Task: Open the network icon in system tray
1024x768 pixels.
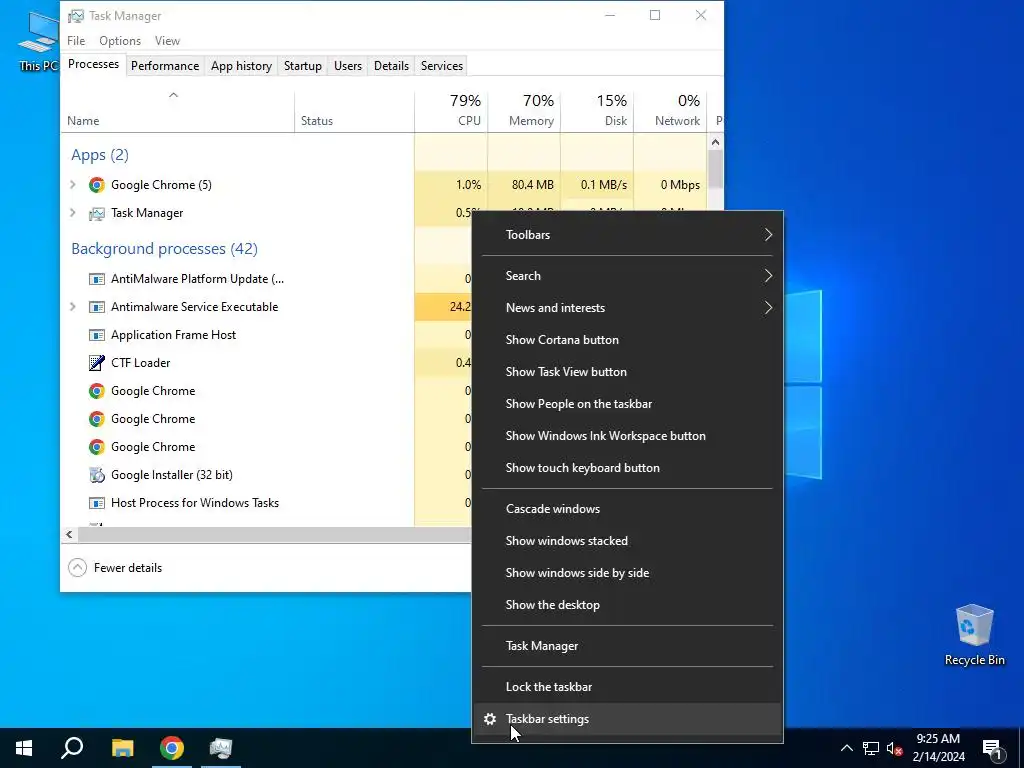Action: 871,748
